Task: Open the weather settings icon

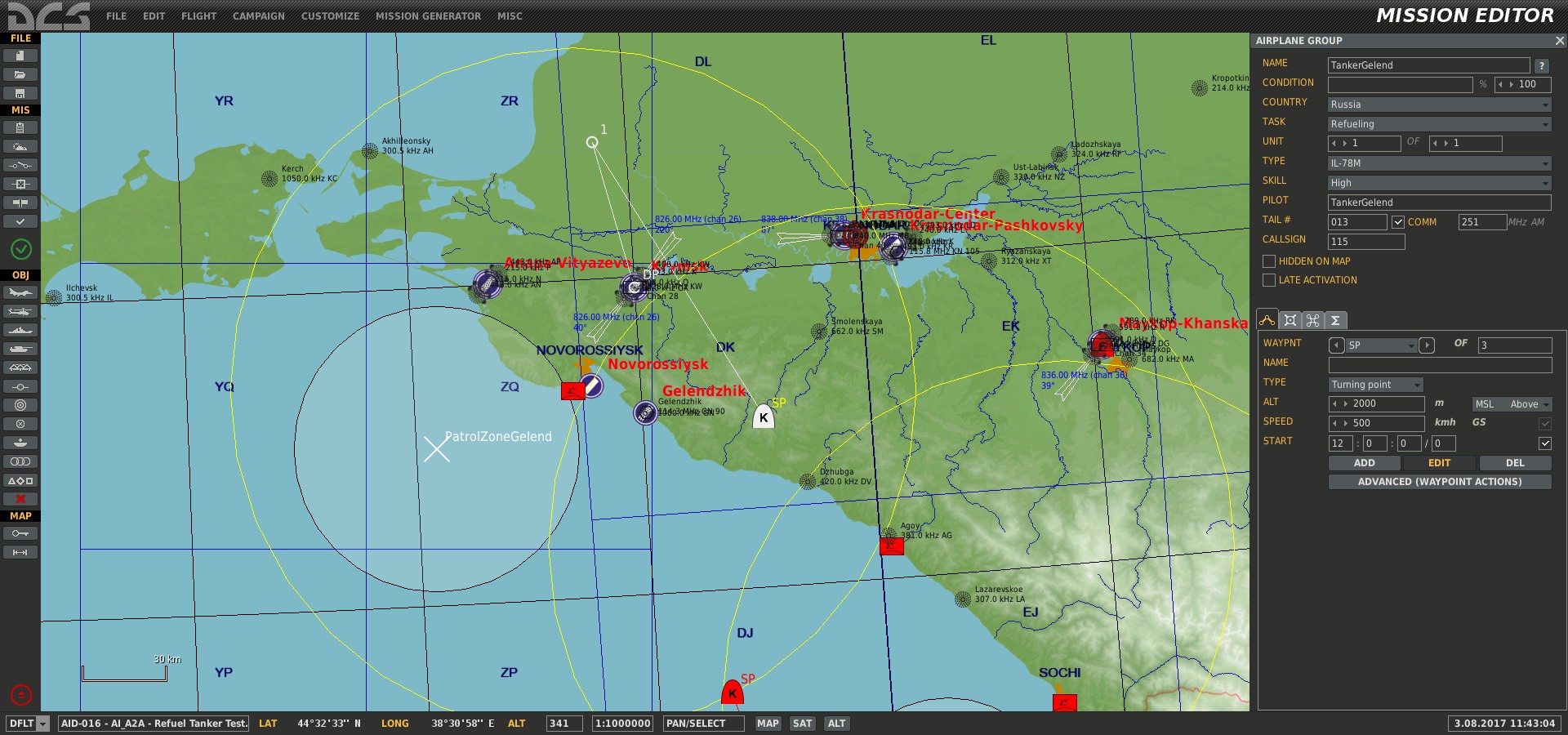Action: pyautogui.click(x=20, y=146)
